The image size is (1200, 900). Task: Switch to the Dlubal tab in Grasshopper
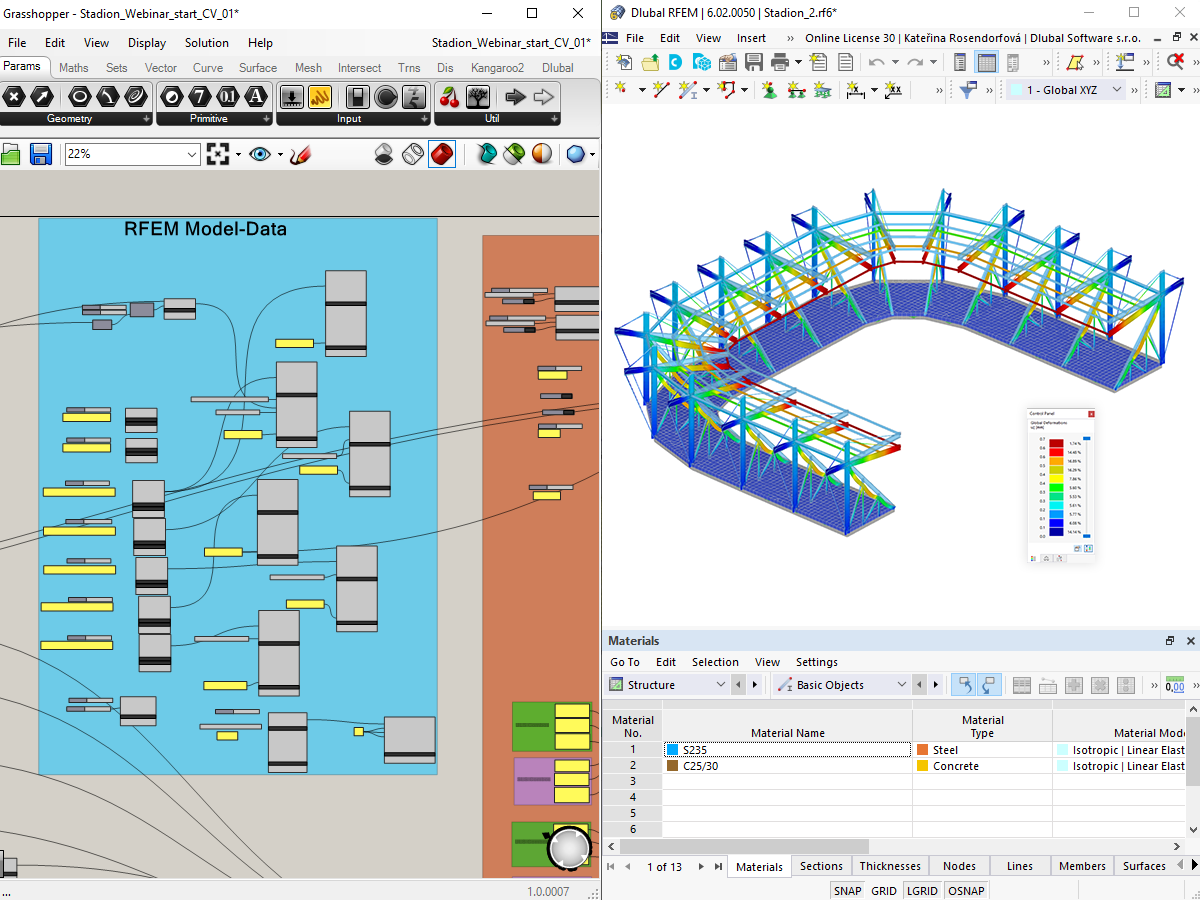pyautogui.click(x=558, y=68)
